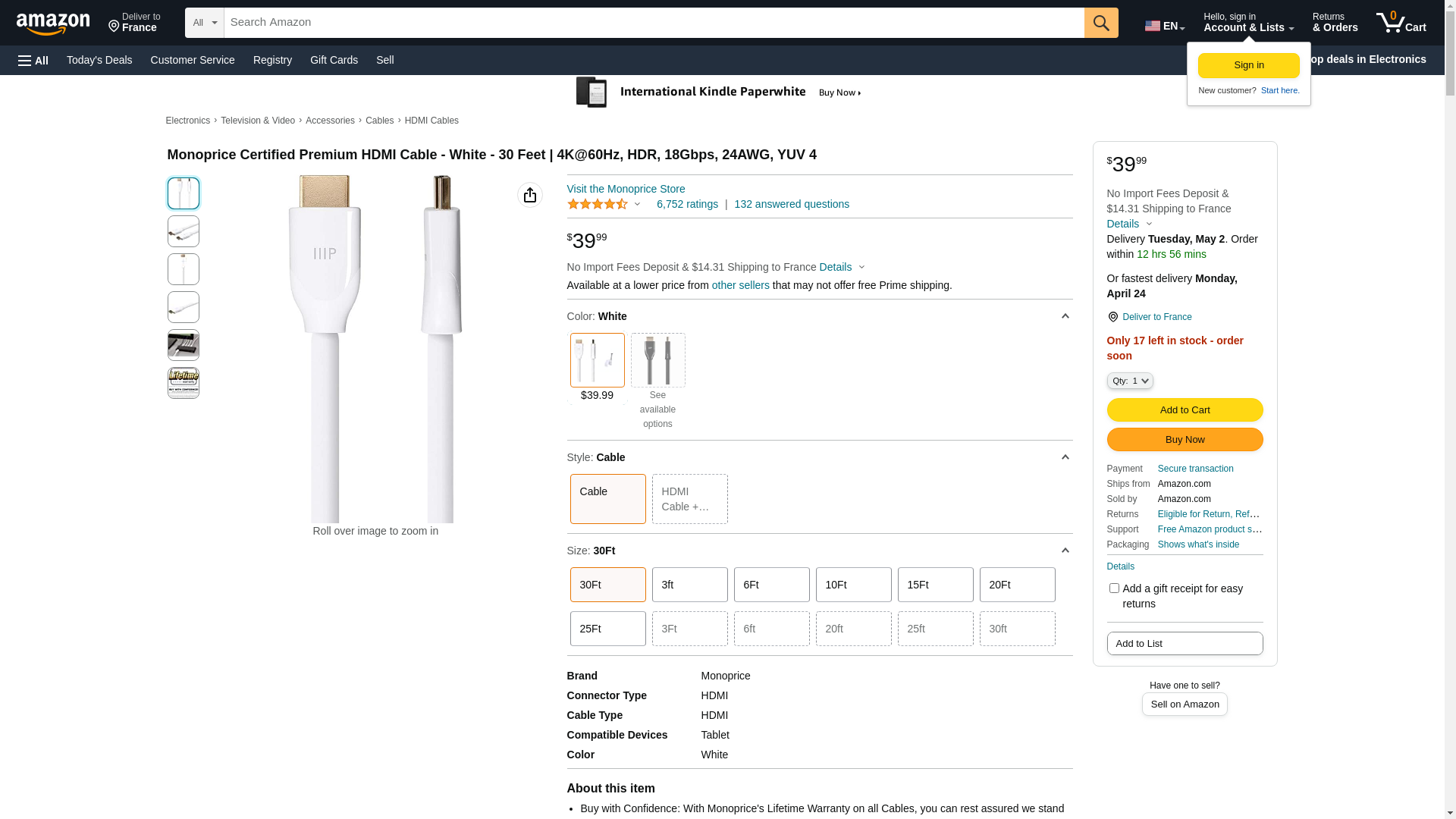Open the All hamburger menu
1456x819 pixels.
tap(33, 61)
